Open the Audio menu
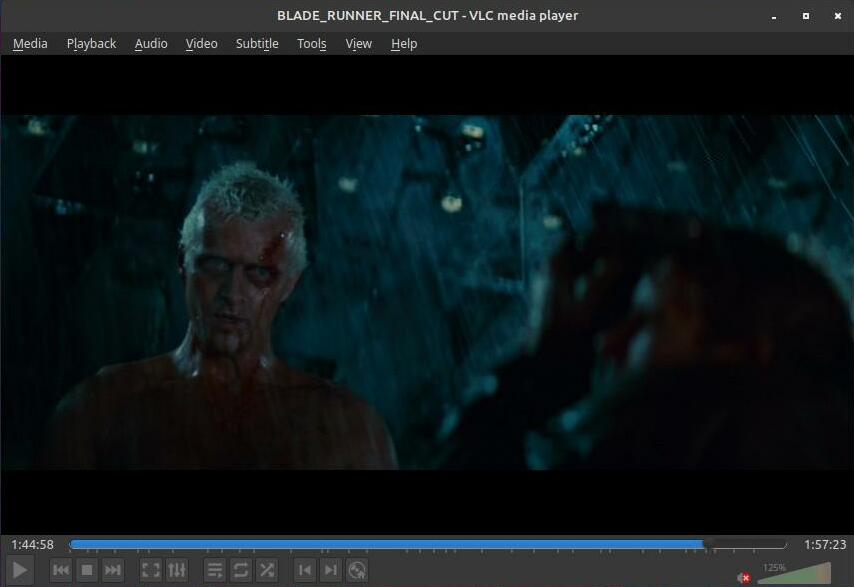 click(151, 44)
